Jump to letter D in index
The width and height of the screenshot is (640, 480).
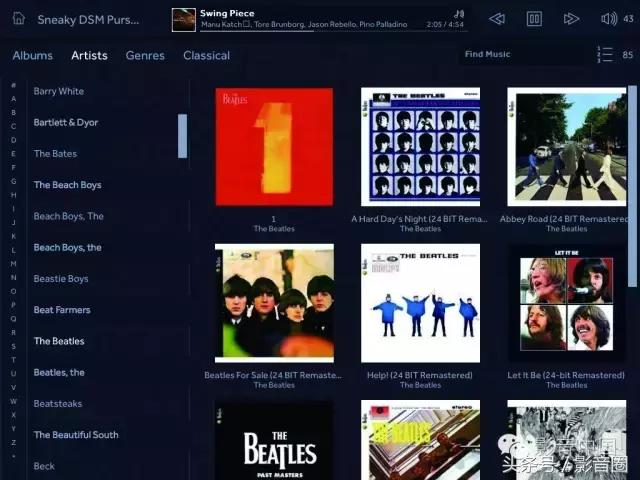point(13,140)
